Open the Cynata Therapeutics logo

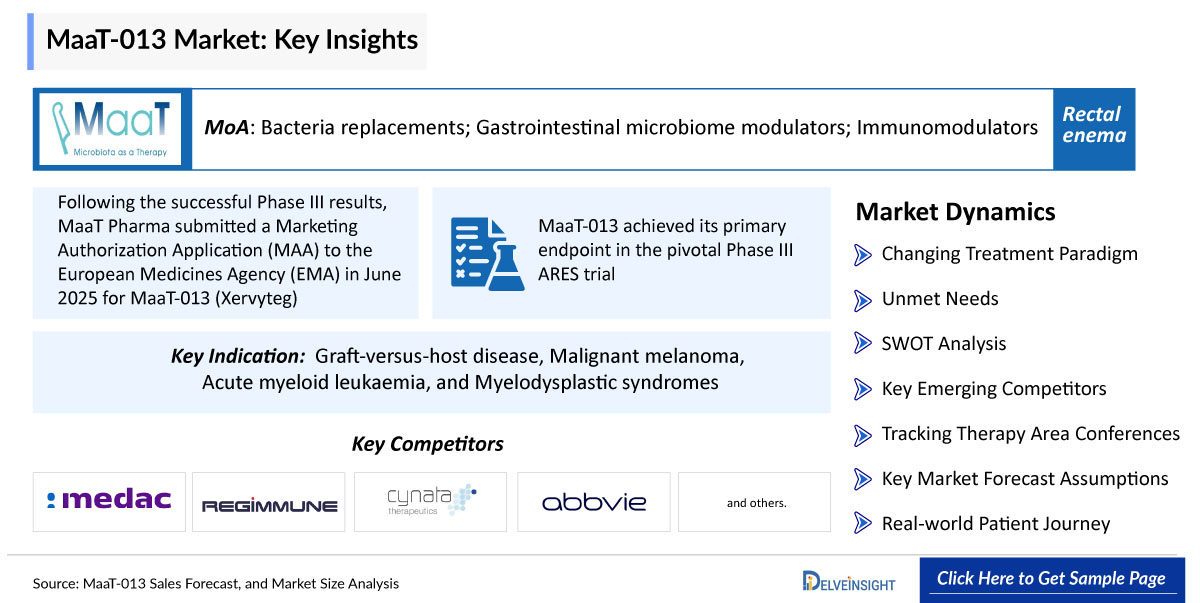point(430,502)
